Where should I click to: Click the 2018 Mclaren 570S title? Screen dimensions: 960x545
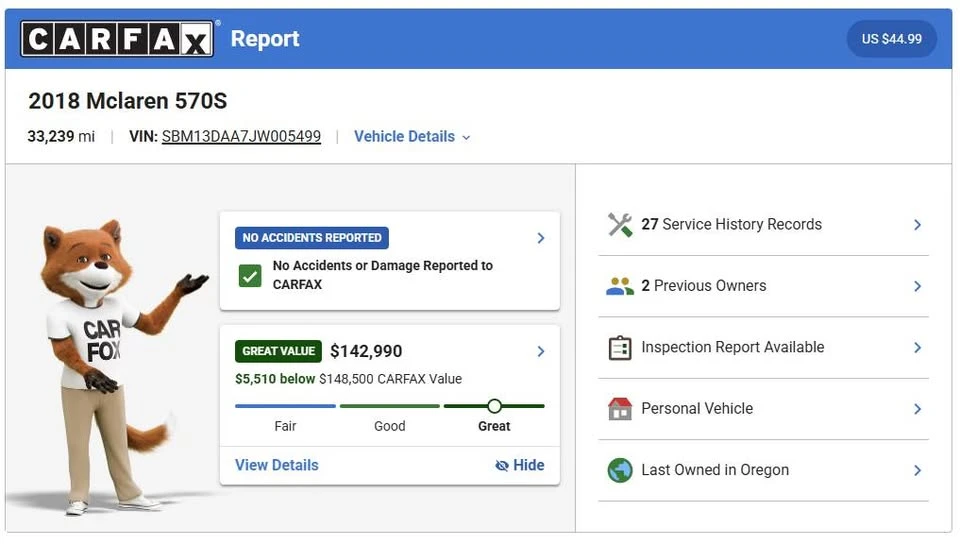point(127,100)
